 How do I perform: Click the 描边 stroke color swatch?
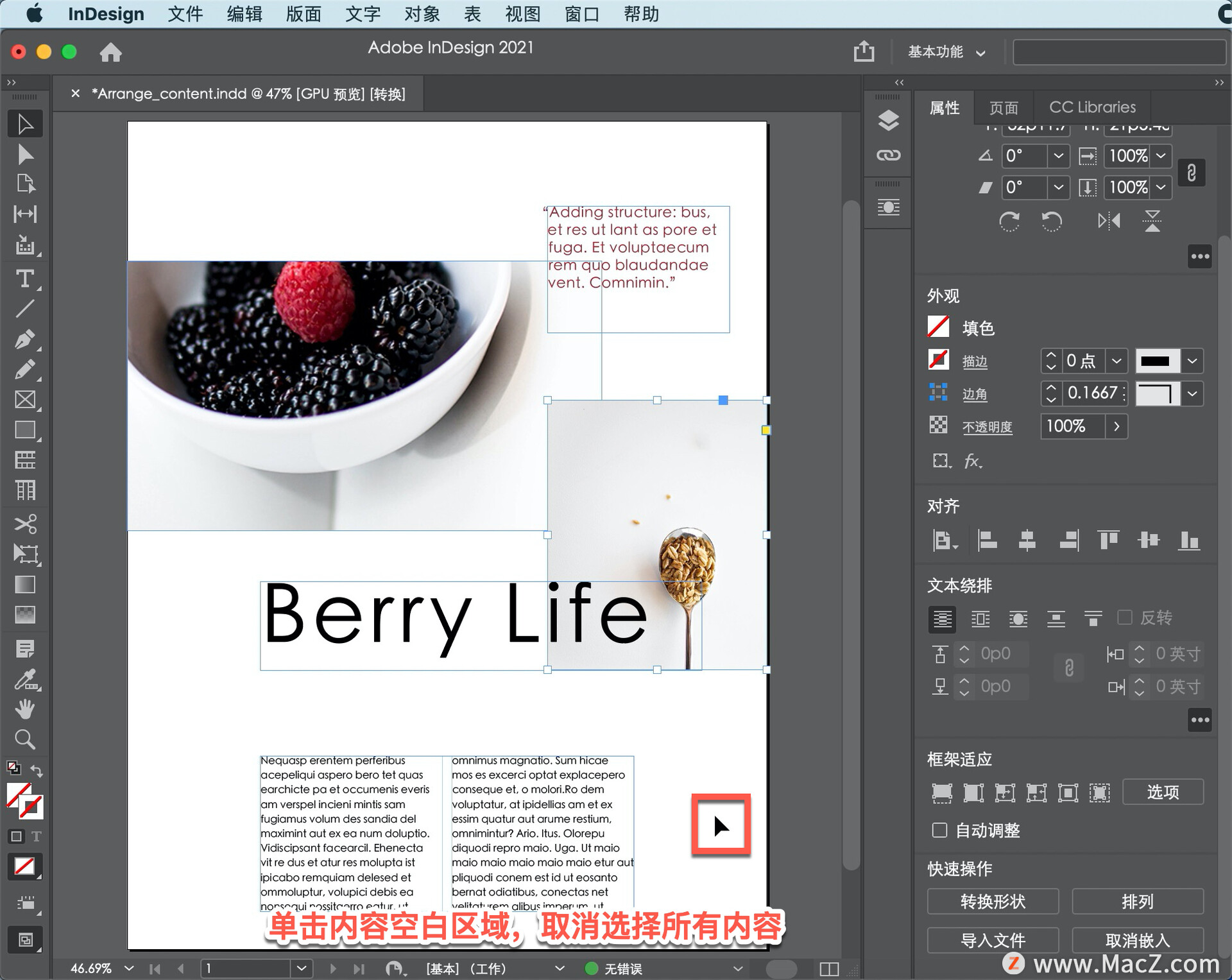[938, 359]
